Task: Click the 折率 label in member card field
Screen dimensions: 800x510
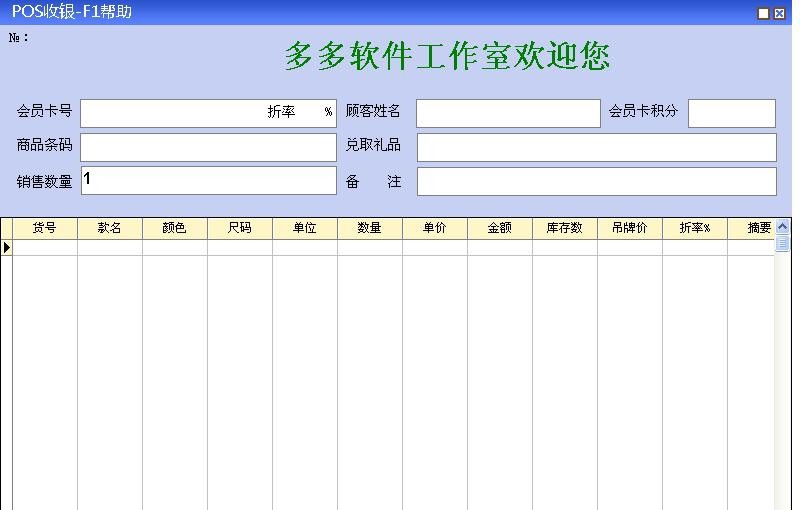Action: coord(281,112)
